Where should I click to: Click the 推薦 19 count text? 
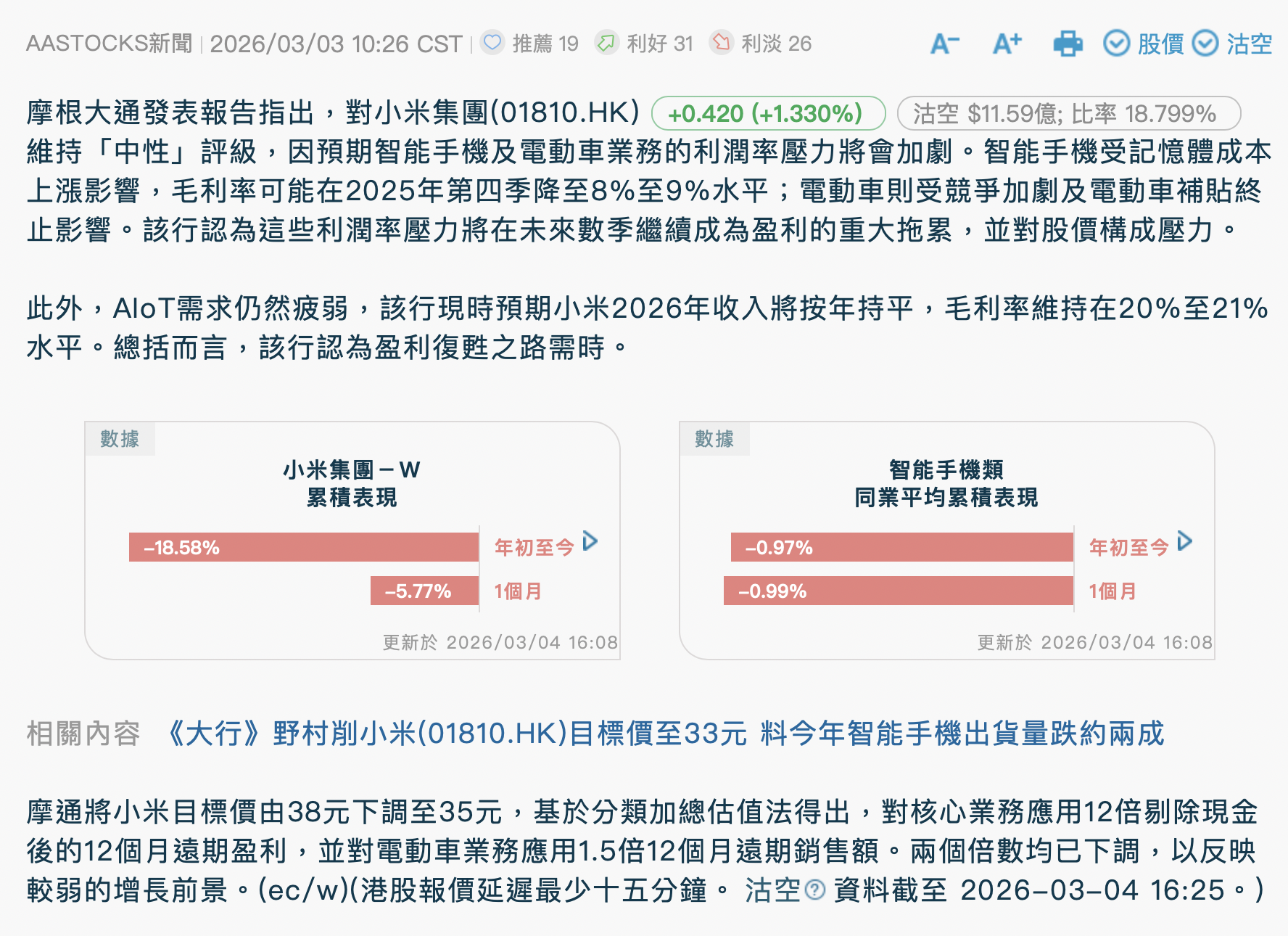pyautogui.click(x=545, y=44)
